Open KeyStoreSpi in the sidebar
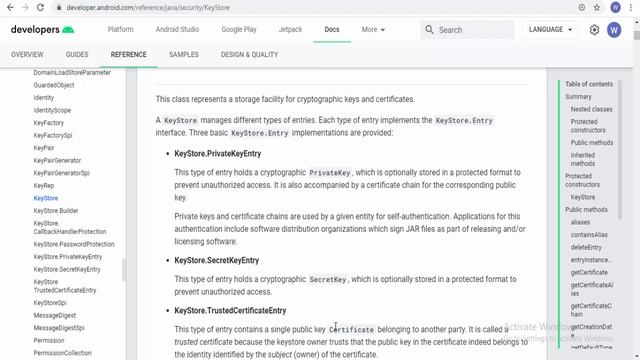 [x=50, y=303]
